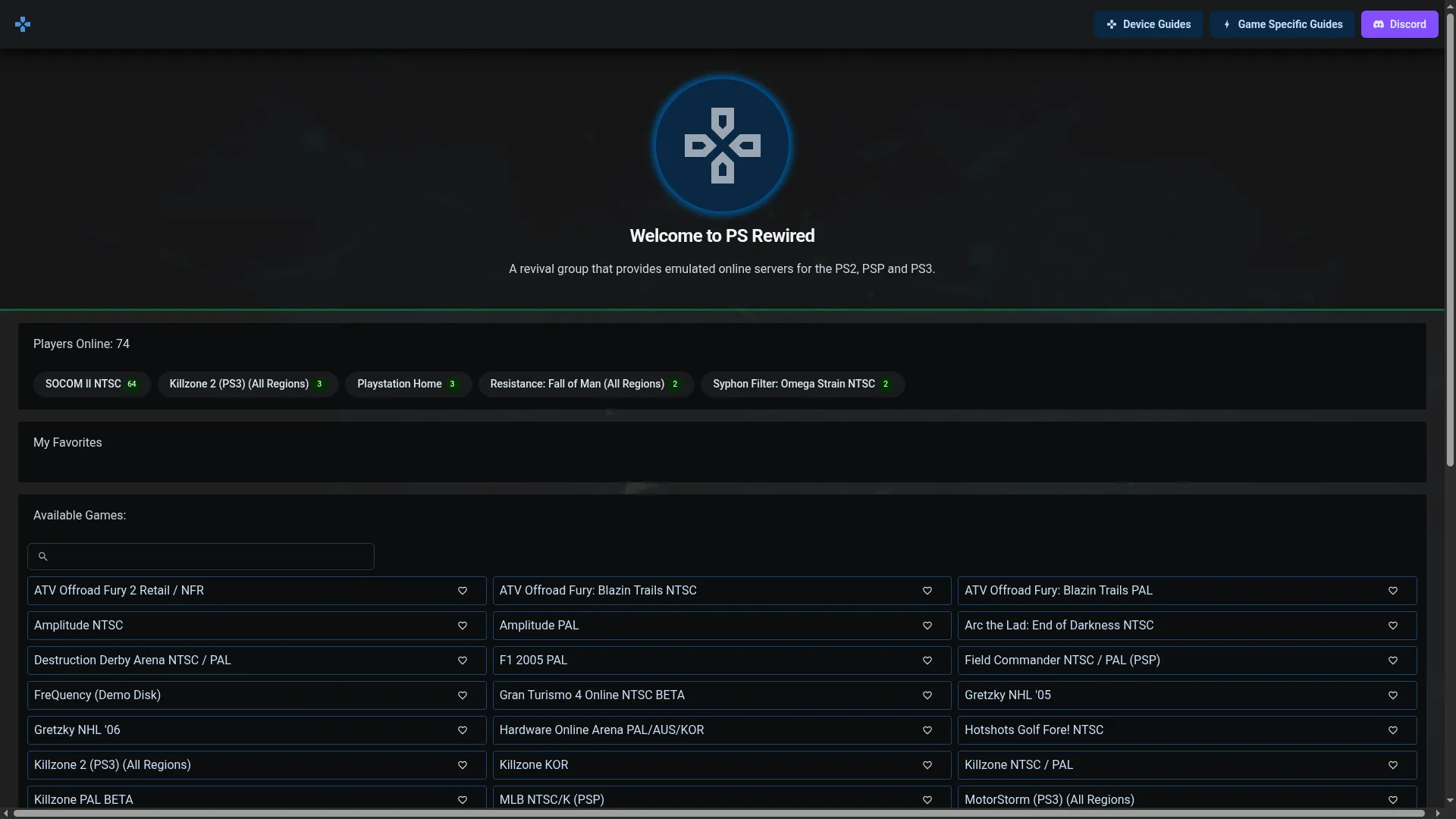Open Device Guides

pyautogui.click(x=1148, y=24)
